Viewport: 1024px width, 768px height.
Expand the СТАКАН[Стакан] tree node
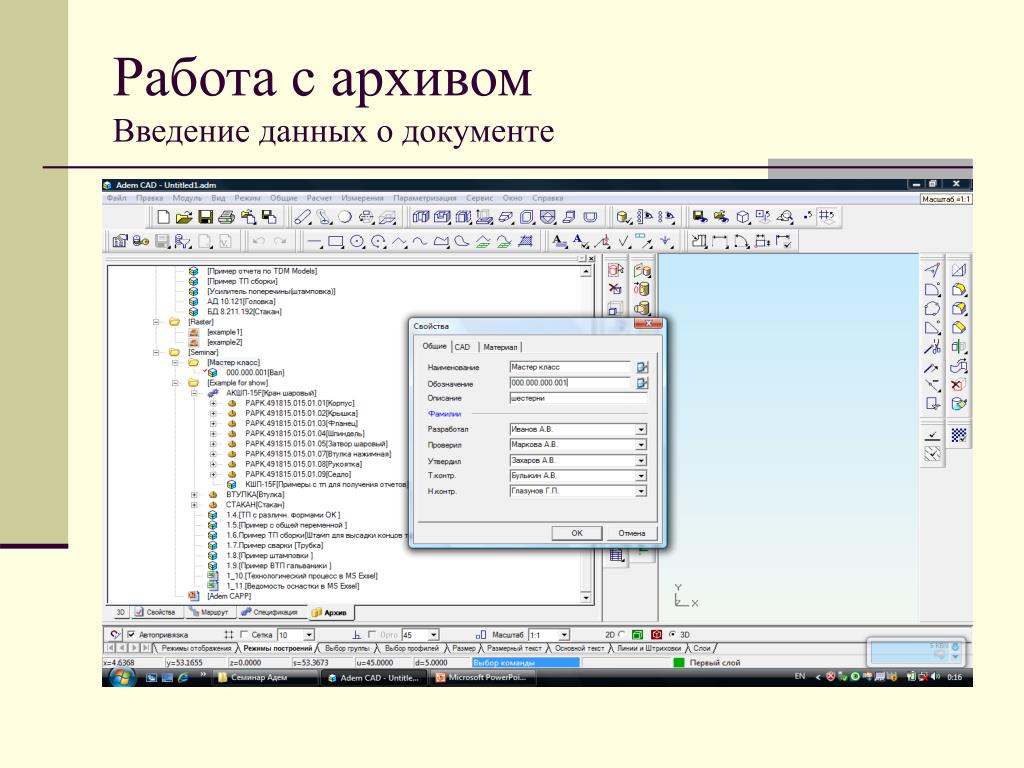click(194, 505)
